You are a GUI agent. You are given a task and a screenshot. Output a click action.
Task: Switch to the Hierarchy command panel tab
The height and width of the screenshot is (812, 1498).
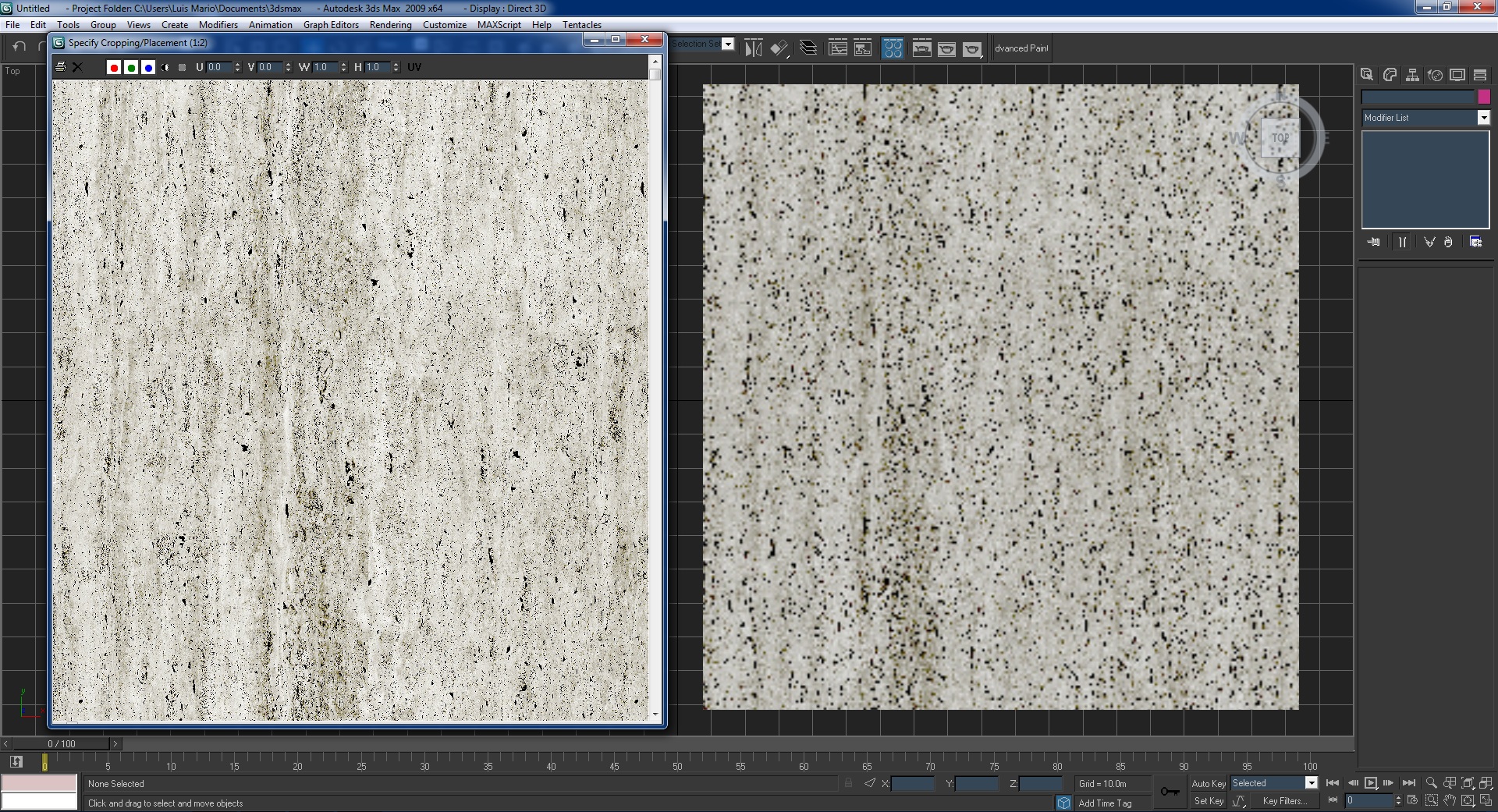(x=1412, y=75)
